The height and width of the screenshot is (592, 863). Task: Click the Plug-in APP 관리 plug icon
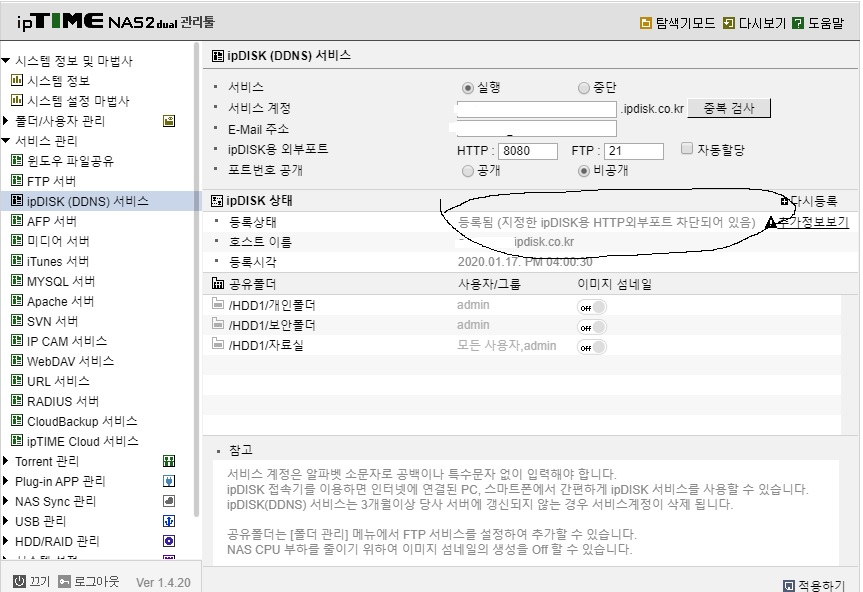(169, 481)
